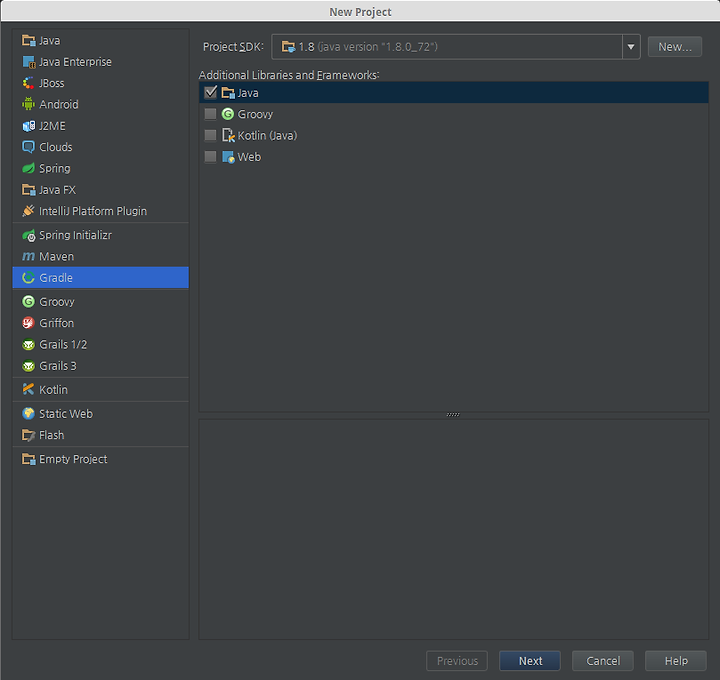
Task: Open Help for the dialog
Action: click(x=676, y=661)
